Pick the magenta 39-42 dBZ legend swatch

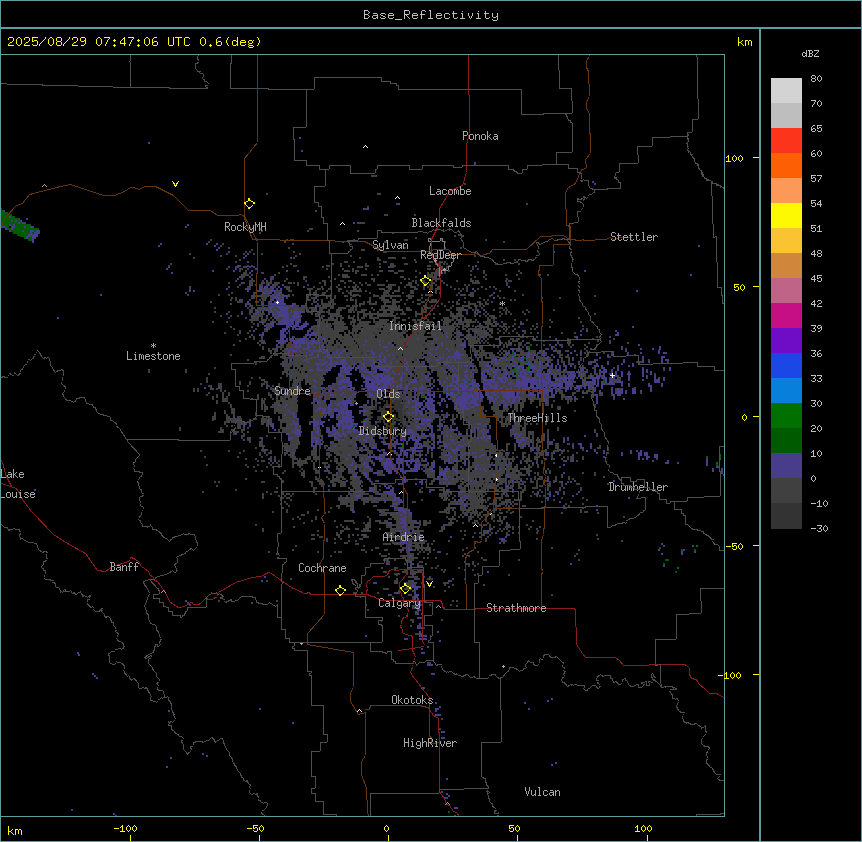tap(786, 315)
